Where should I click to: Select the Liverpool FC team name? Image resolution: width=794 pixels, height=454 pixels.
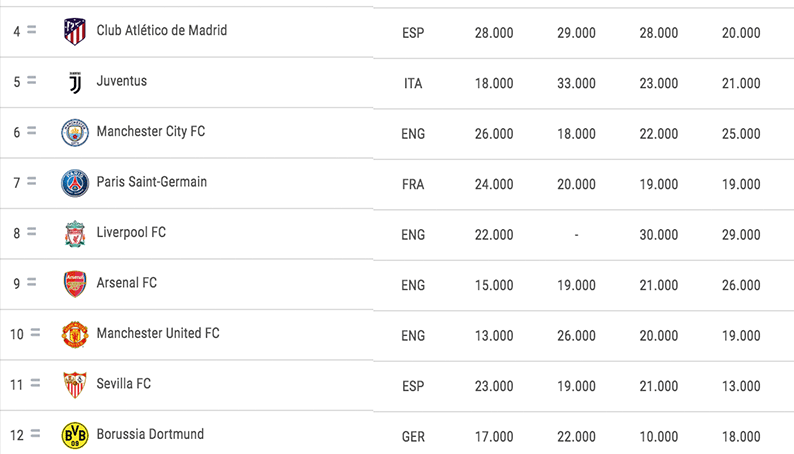131,233
